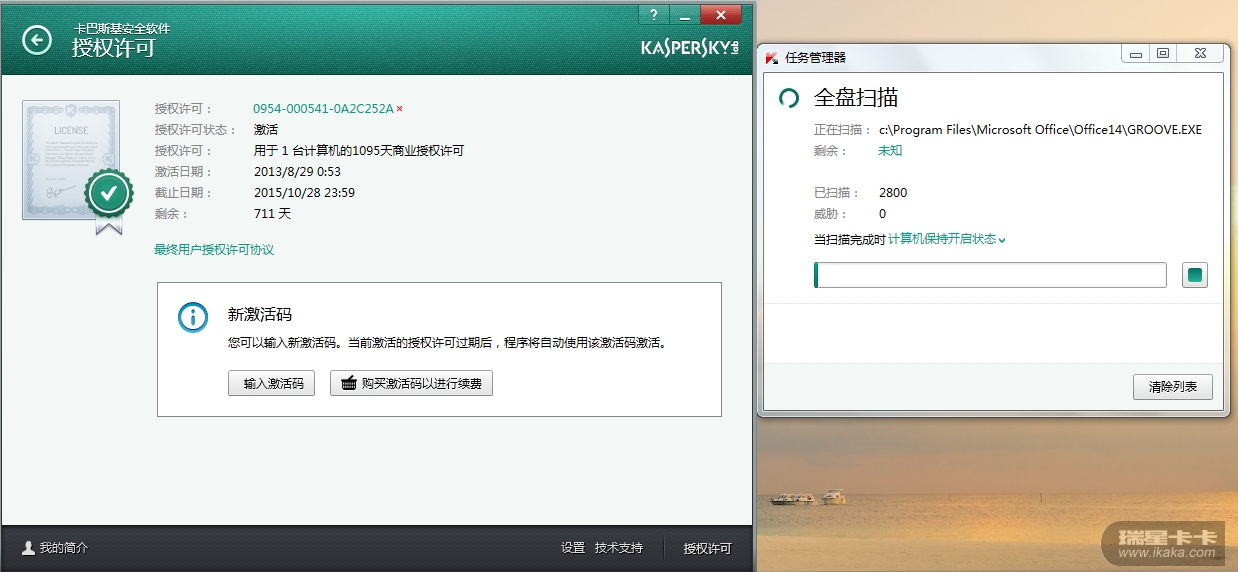
Task: Open 我的简介 in the bottom bar
Action: point(55,548)
